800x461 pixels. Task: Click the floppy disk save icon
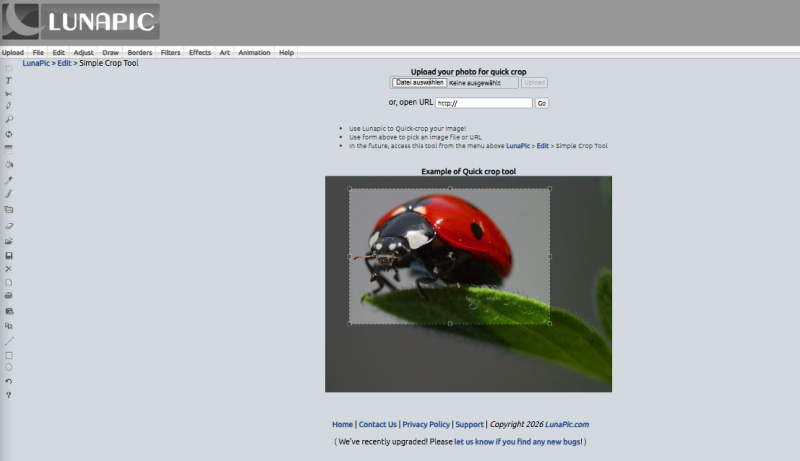(9, 255)
